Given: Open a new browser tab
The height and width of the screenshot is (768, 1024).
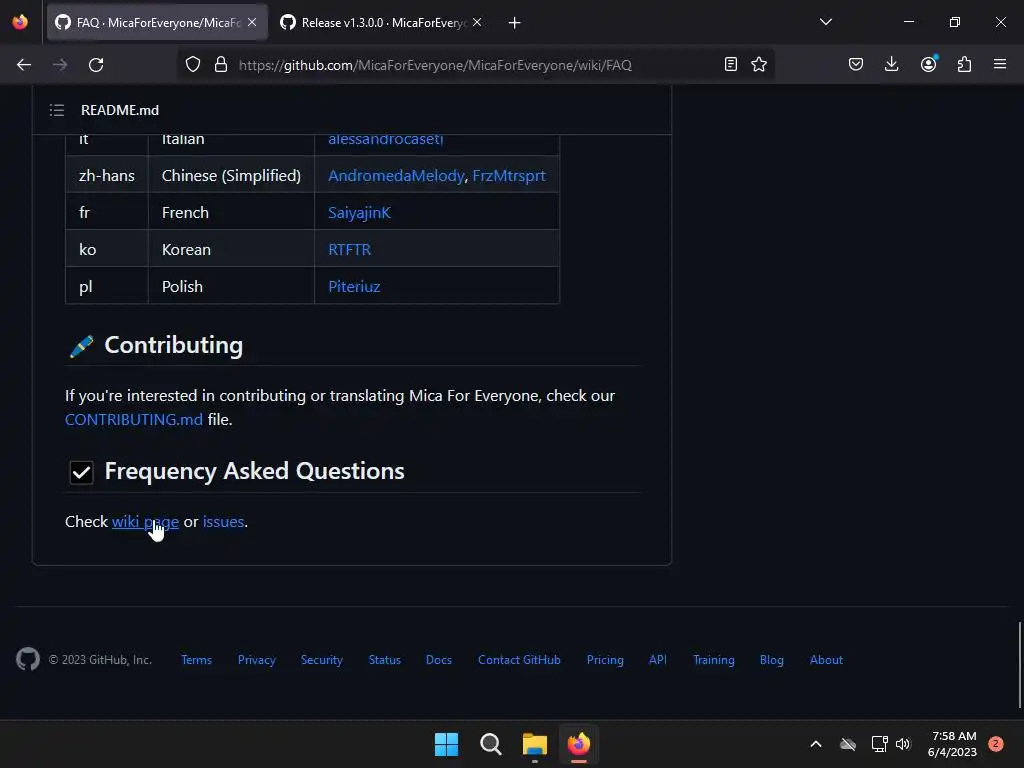Looking at the screenshot, I should (x=515, y=23).
